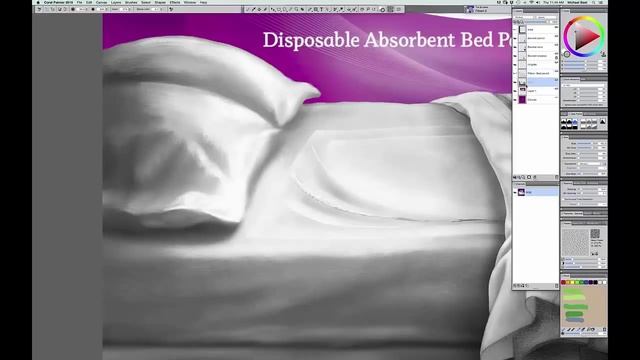Select the Canvas layer row
The height and width of the screenshot is (360, 640).
536,100
